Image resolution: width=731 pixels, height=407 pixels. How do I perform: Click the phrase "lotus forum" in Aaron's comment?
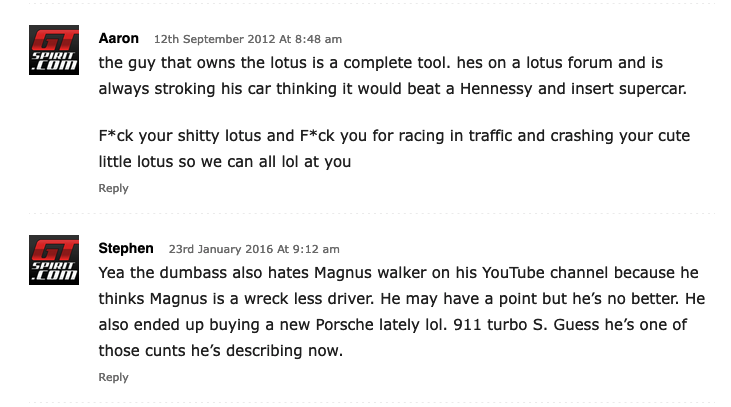pyautogui.click(x=569, y=62)
